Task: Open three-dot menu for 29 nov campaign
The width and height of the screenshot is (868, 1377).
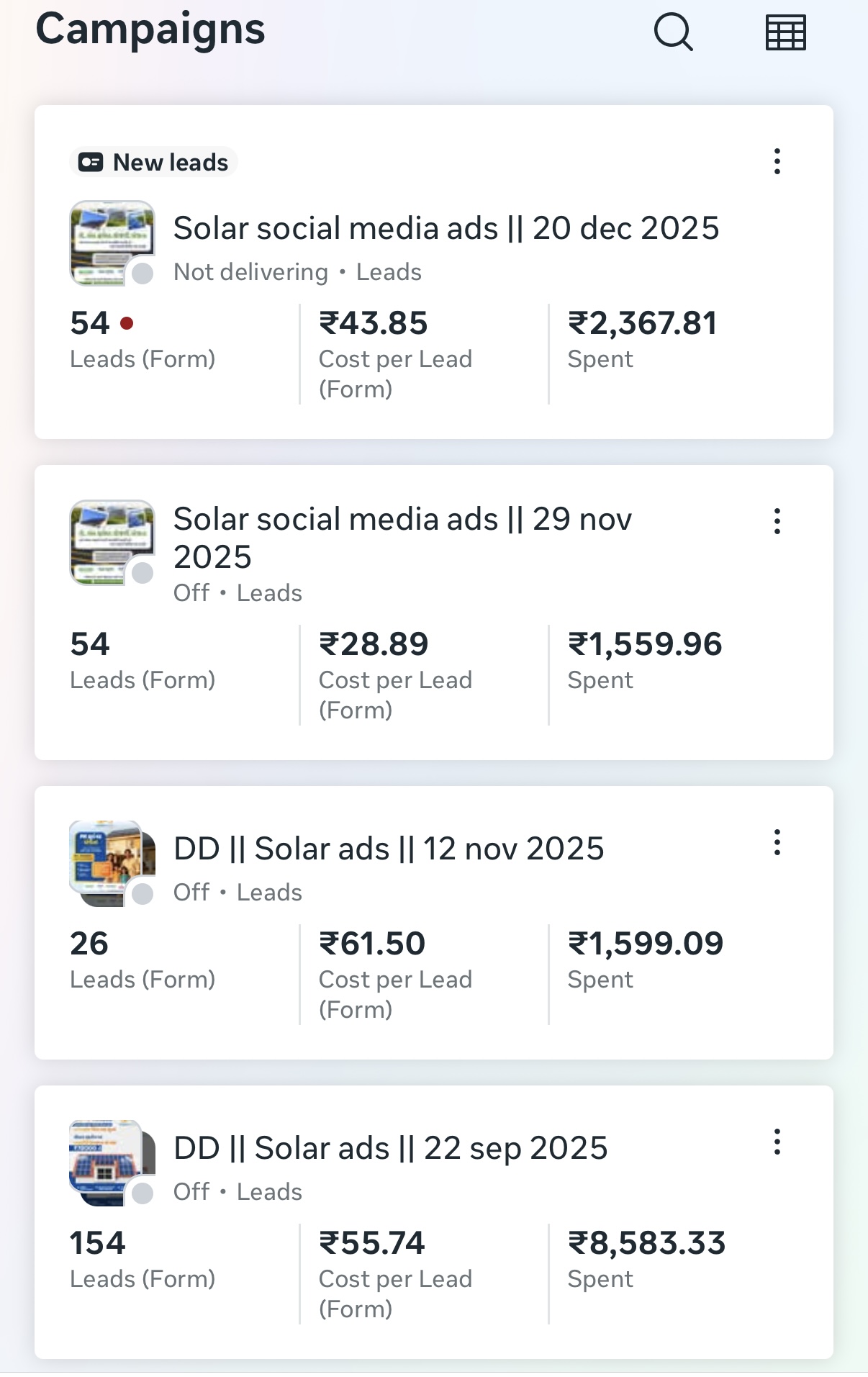Action: 777,521
